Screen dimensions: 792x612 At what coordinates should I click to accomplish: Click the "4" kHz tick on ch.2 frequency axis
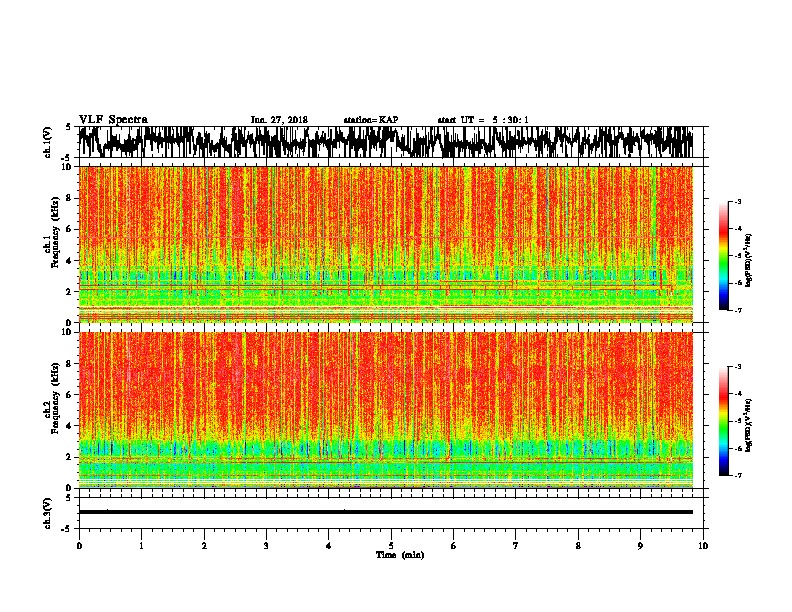click(70, 426)
